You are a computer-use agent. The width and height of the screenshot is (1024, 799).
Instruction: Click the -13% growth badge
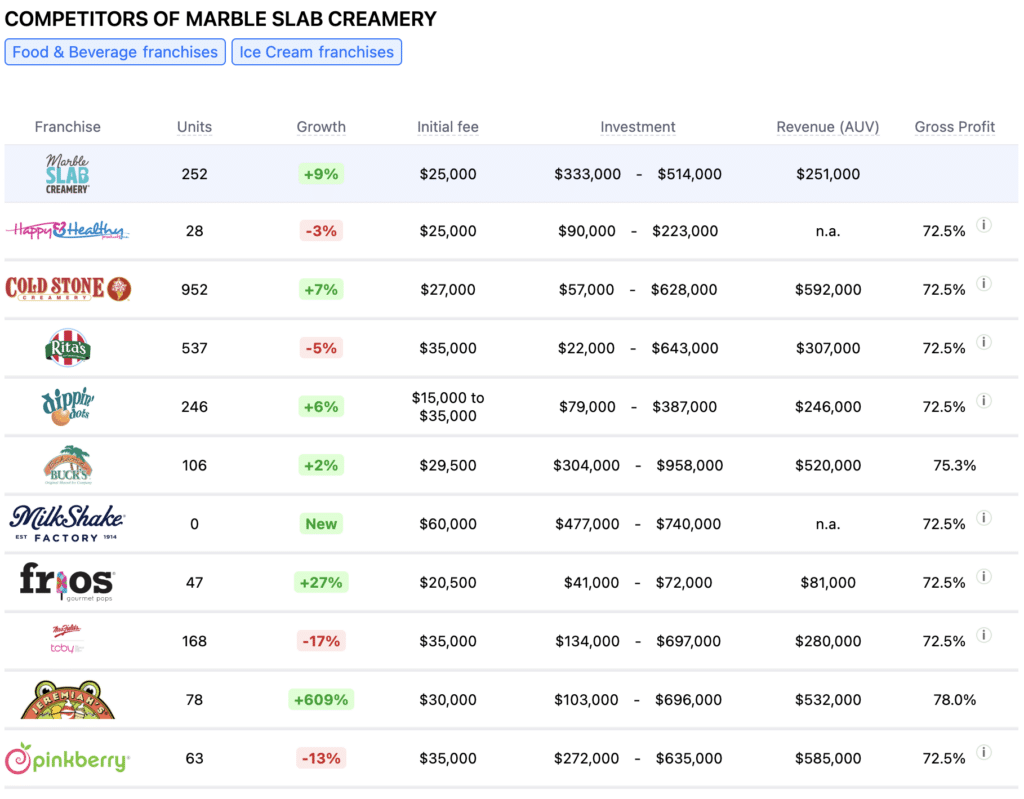321,758
